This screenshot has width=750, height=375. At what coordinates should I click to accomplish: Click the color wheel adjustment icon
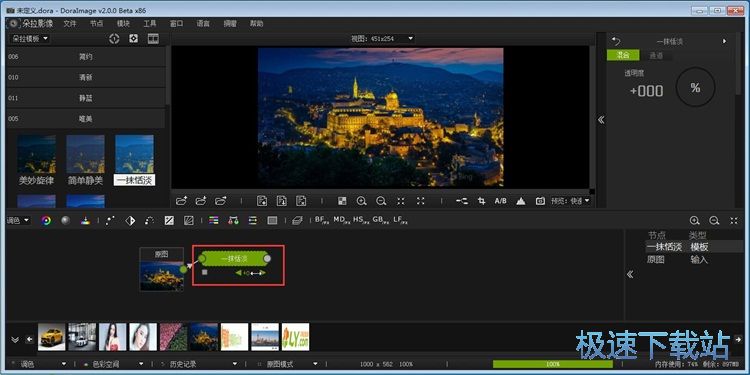[x=46, y=221]
